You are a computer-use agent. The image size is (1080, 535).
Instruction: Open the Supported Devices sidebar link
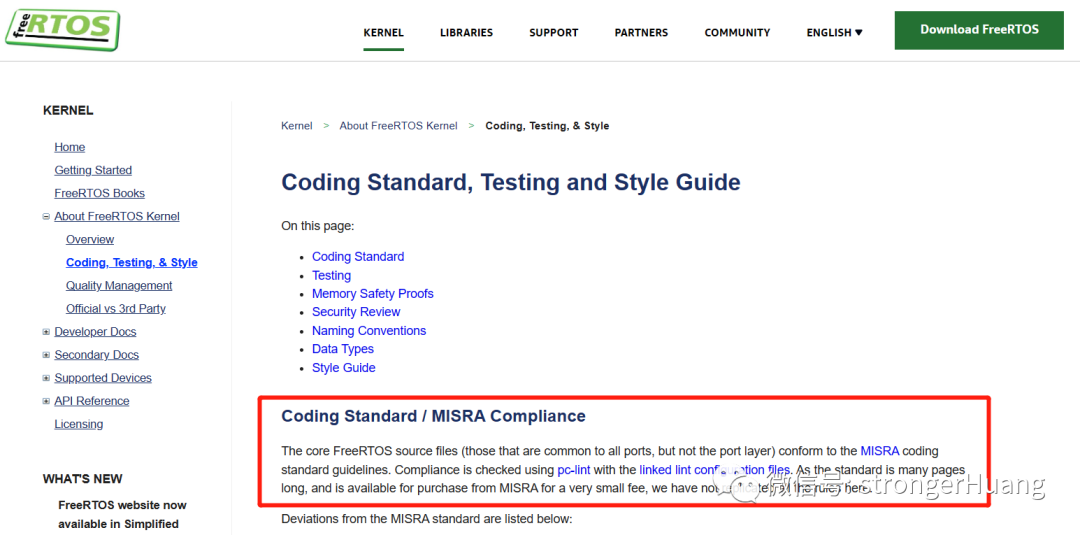pyautogui.click(x=103, y=378)
